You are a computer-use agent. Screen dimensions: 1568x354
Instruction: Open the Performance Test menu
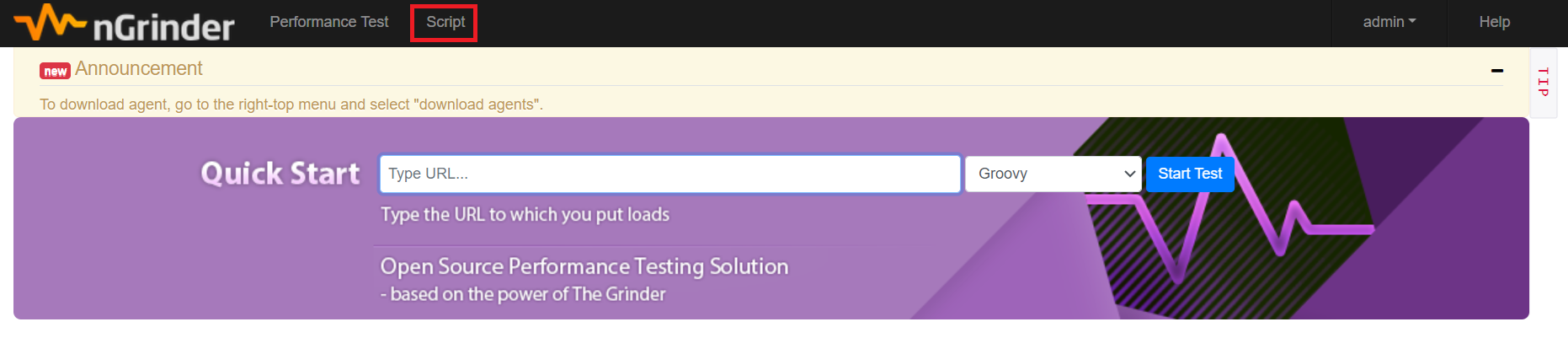329,22
